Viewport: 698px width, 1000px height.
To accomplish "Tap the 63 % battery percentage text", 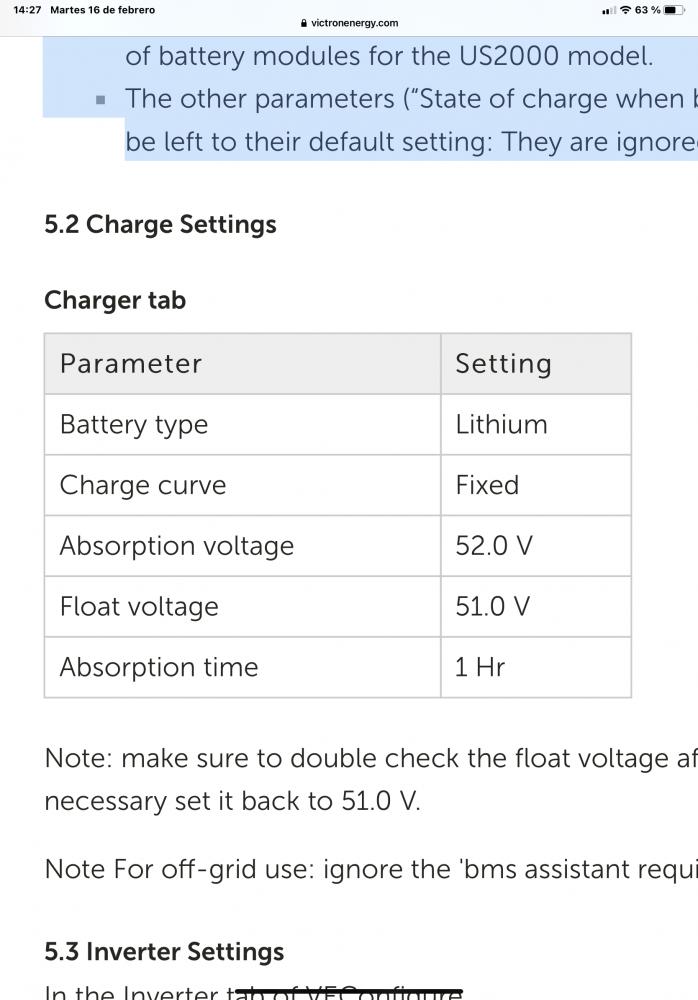I will click(648, 10).
